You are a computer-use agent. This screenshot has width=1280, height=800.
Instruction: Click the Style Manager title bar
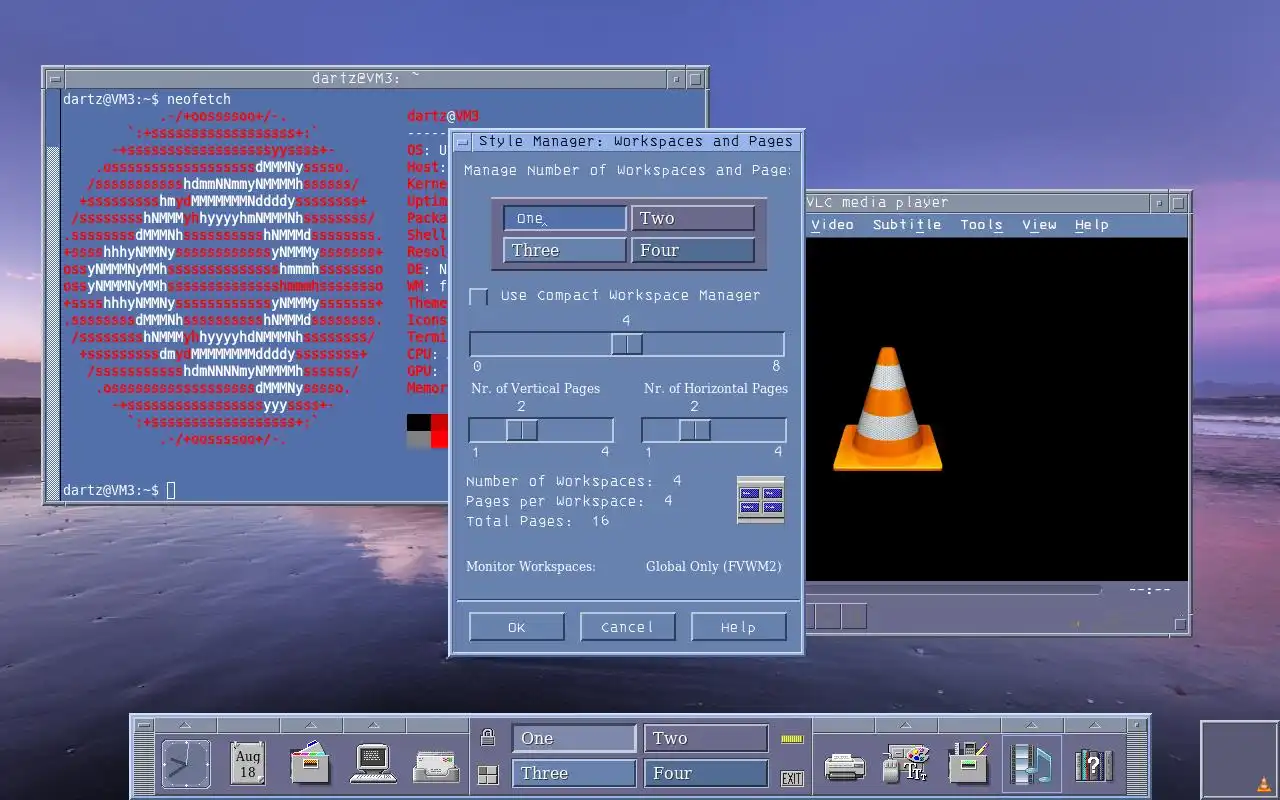pyautogui.click(x=636, y=141)
